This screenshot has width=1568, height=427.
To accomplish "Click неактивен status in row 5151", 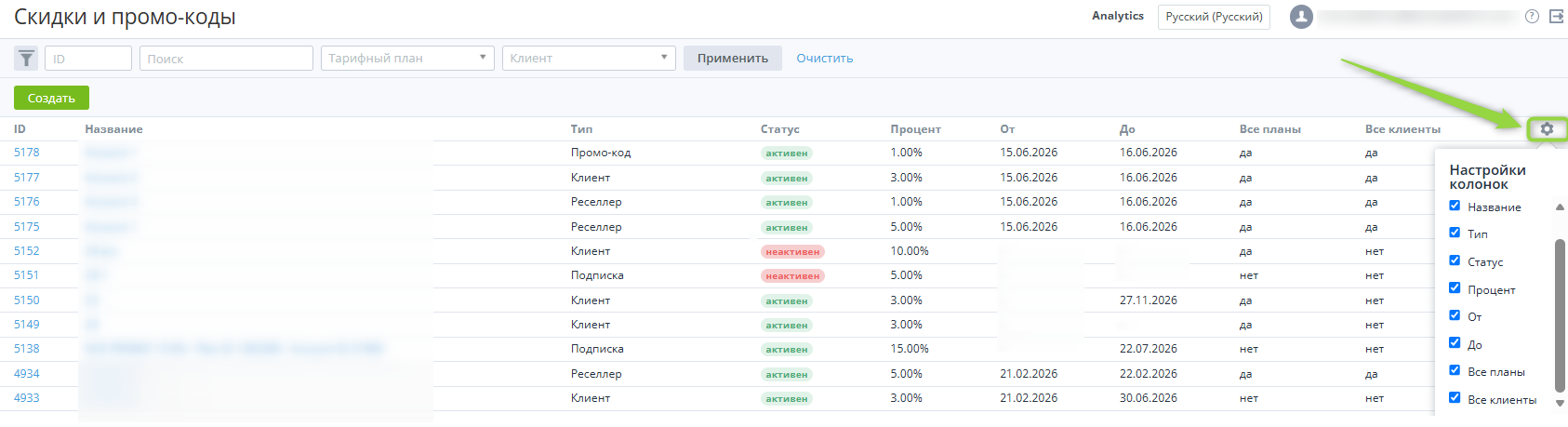I will click(792, 275).
